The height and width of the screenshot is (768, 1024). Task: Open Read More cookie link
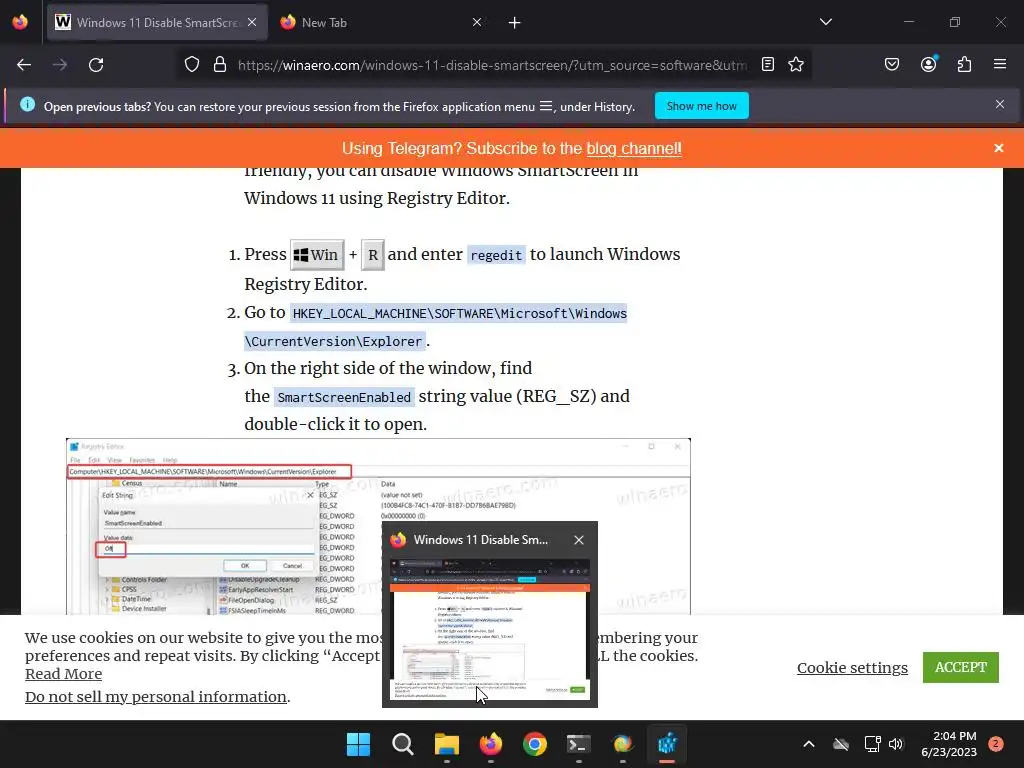(63, 674)
